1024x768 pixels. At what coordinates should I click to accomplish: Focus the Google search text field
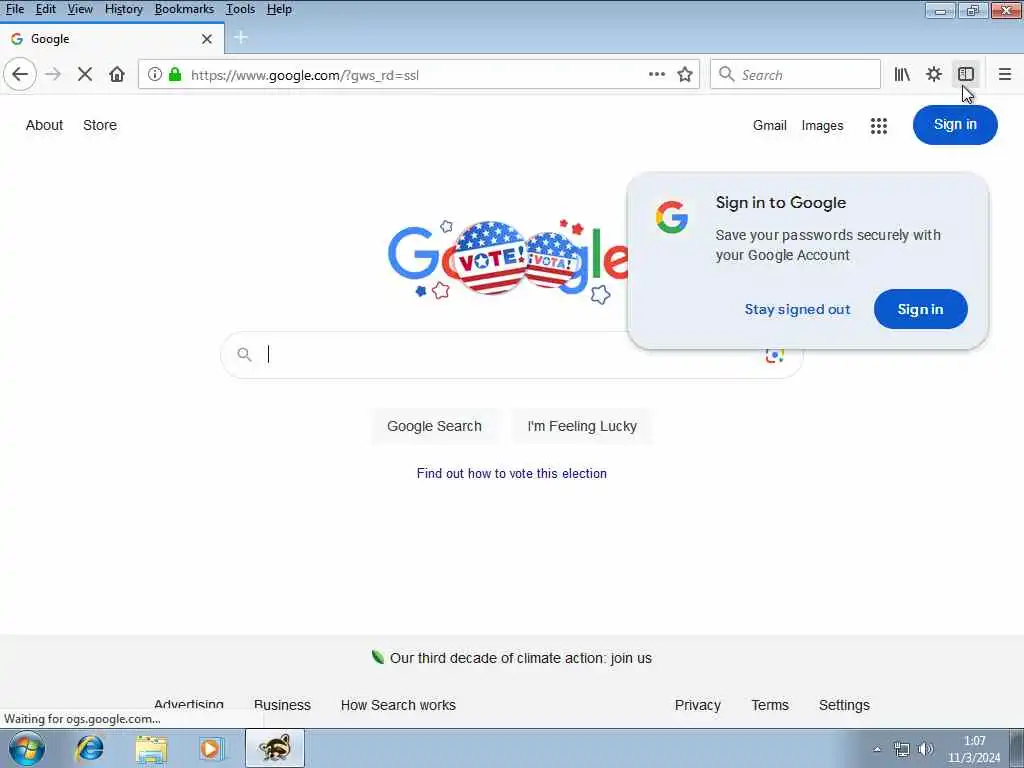point(509,355)
